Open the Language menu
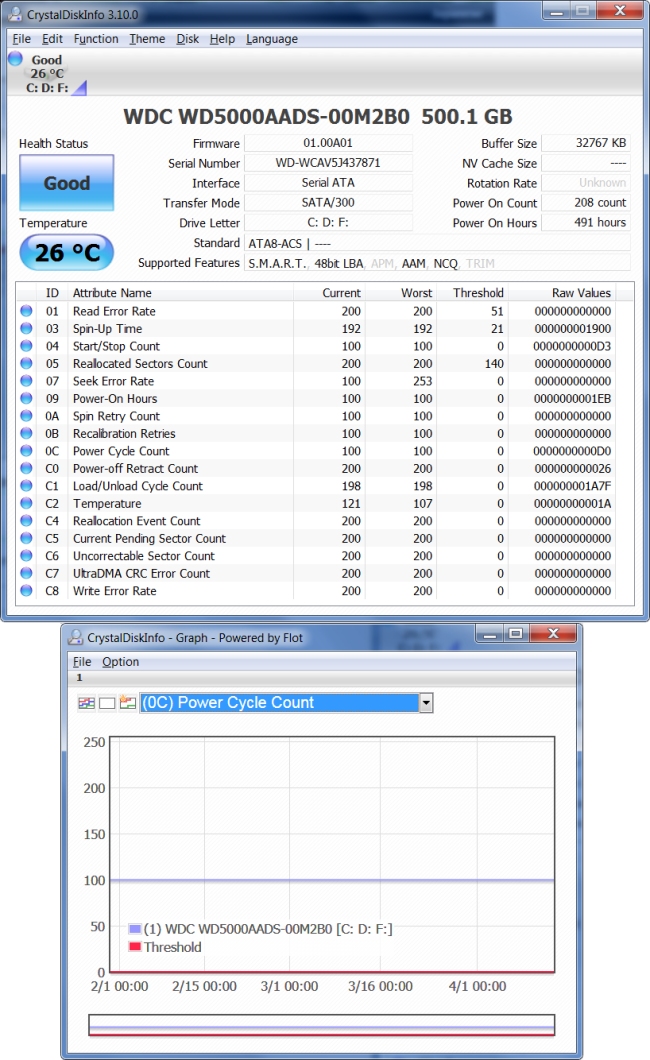This screenshot has height=1060, width=650. (x=272, y=39)
